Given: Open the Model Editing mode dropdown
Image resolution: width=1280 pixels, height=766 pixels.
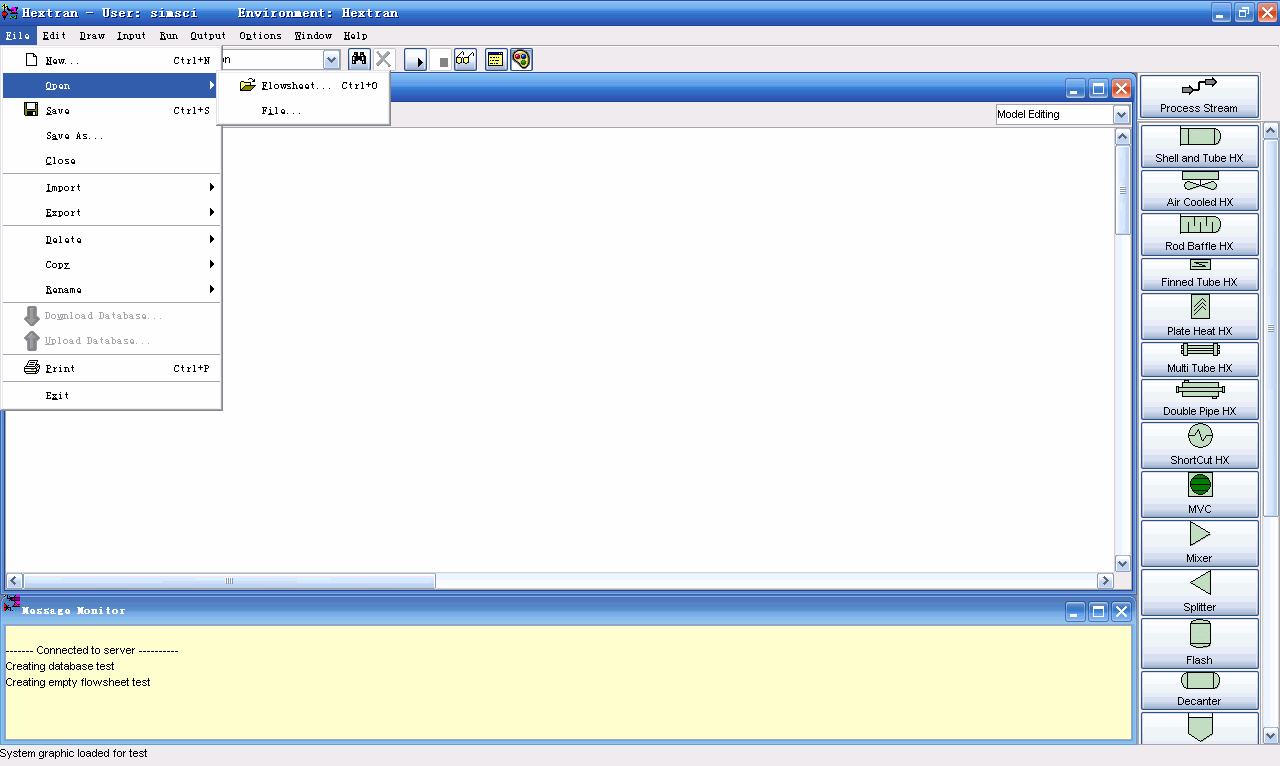Looking at the screenshot, I should 1121,114.
